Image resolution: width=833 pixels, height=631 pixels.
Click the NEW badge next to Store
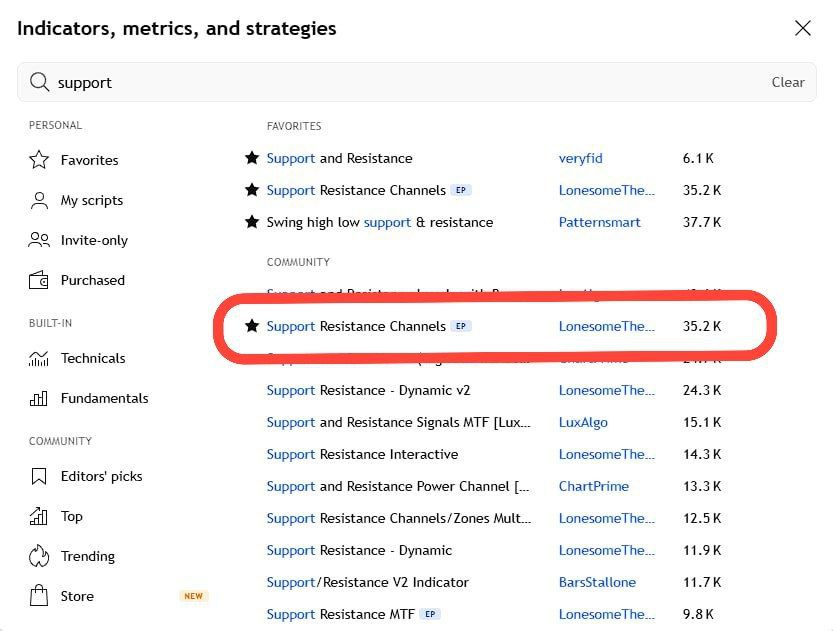tap(193, 596)
